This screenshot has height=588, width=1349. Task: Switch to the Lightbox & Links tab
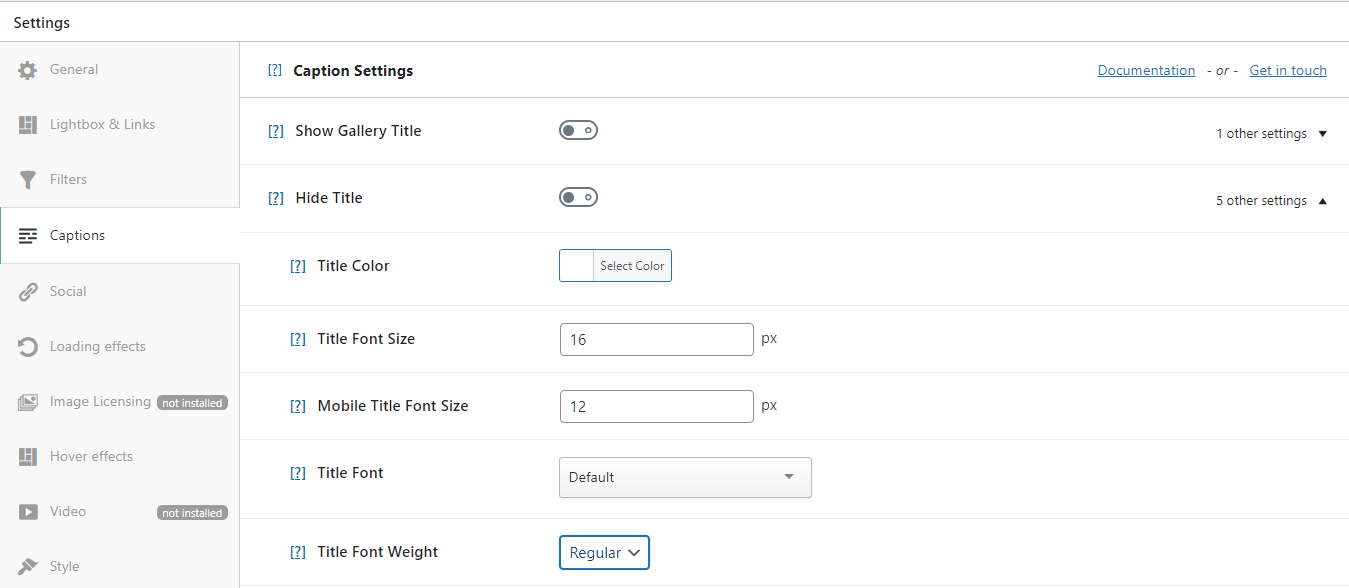(102, 125)
